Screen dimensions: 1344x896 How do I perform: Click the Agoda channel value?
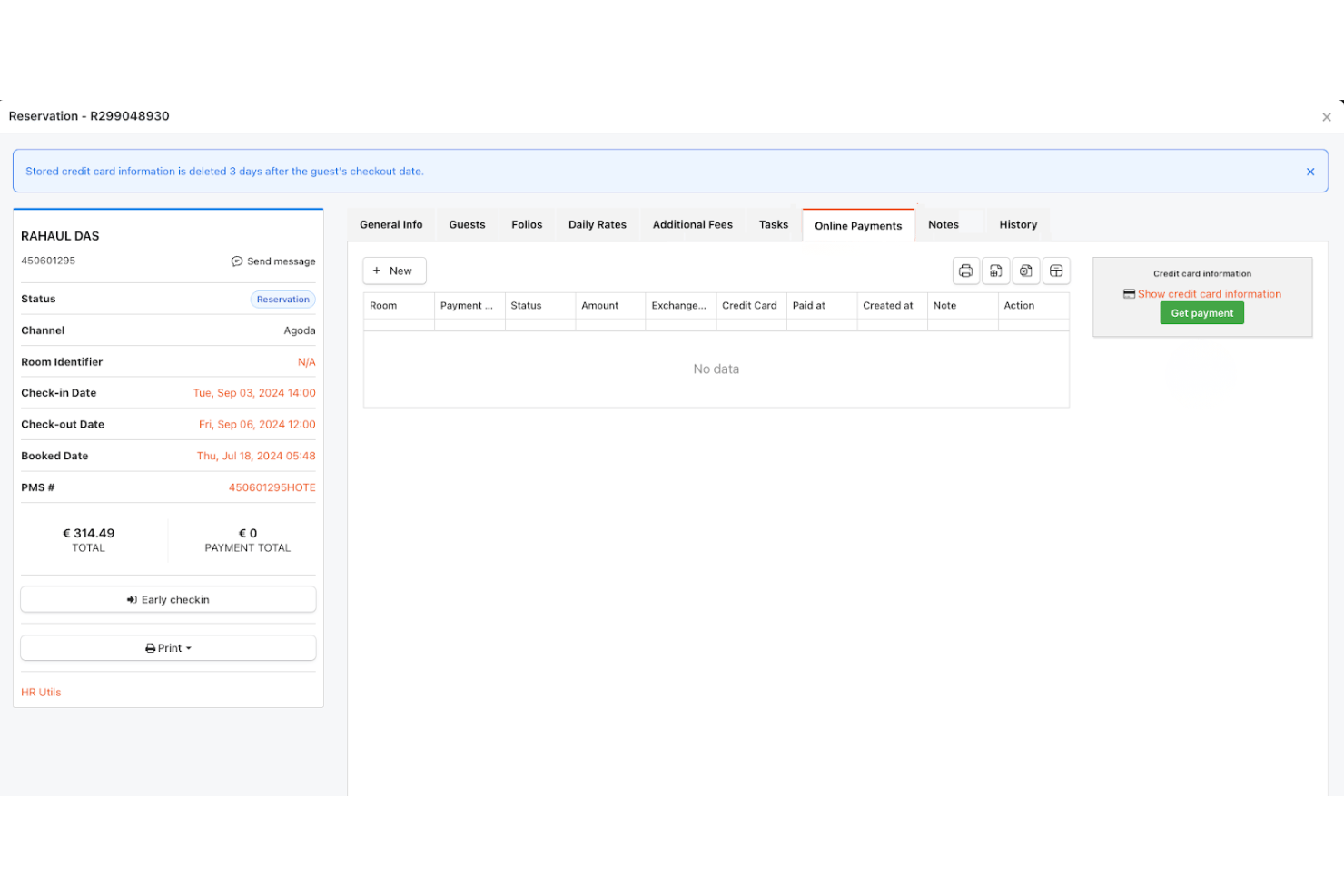click(300, 330)
